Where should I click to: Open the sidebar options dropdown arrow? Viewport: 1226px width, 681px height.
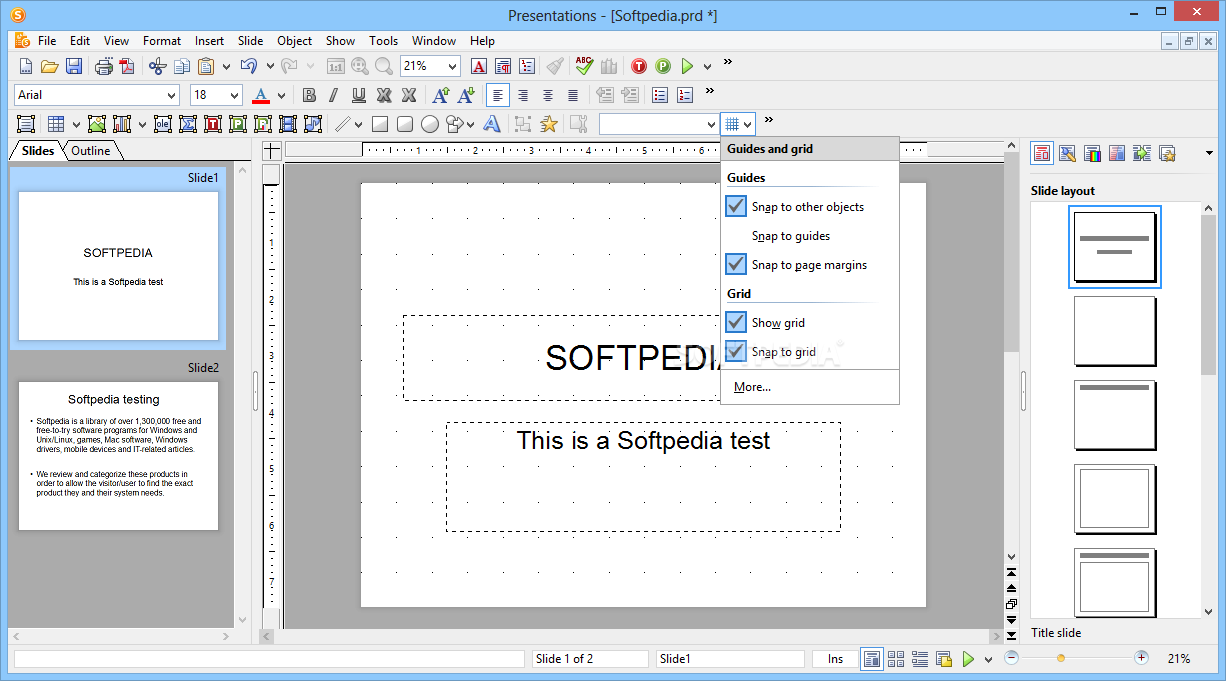point(1209,153)
